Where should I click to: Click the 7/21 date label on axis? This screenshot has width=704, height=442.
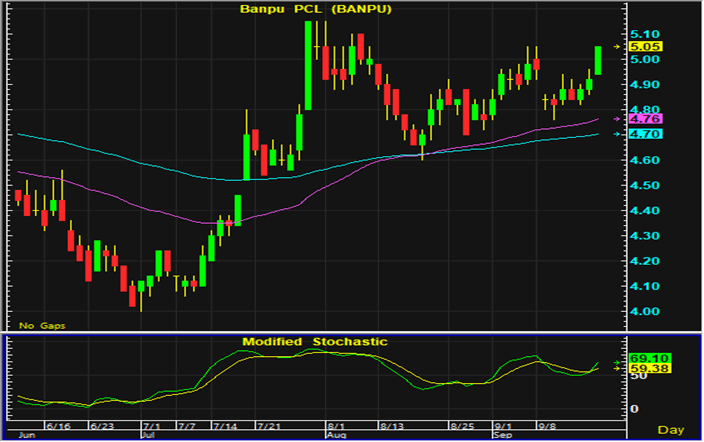point(269,427)
